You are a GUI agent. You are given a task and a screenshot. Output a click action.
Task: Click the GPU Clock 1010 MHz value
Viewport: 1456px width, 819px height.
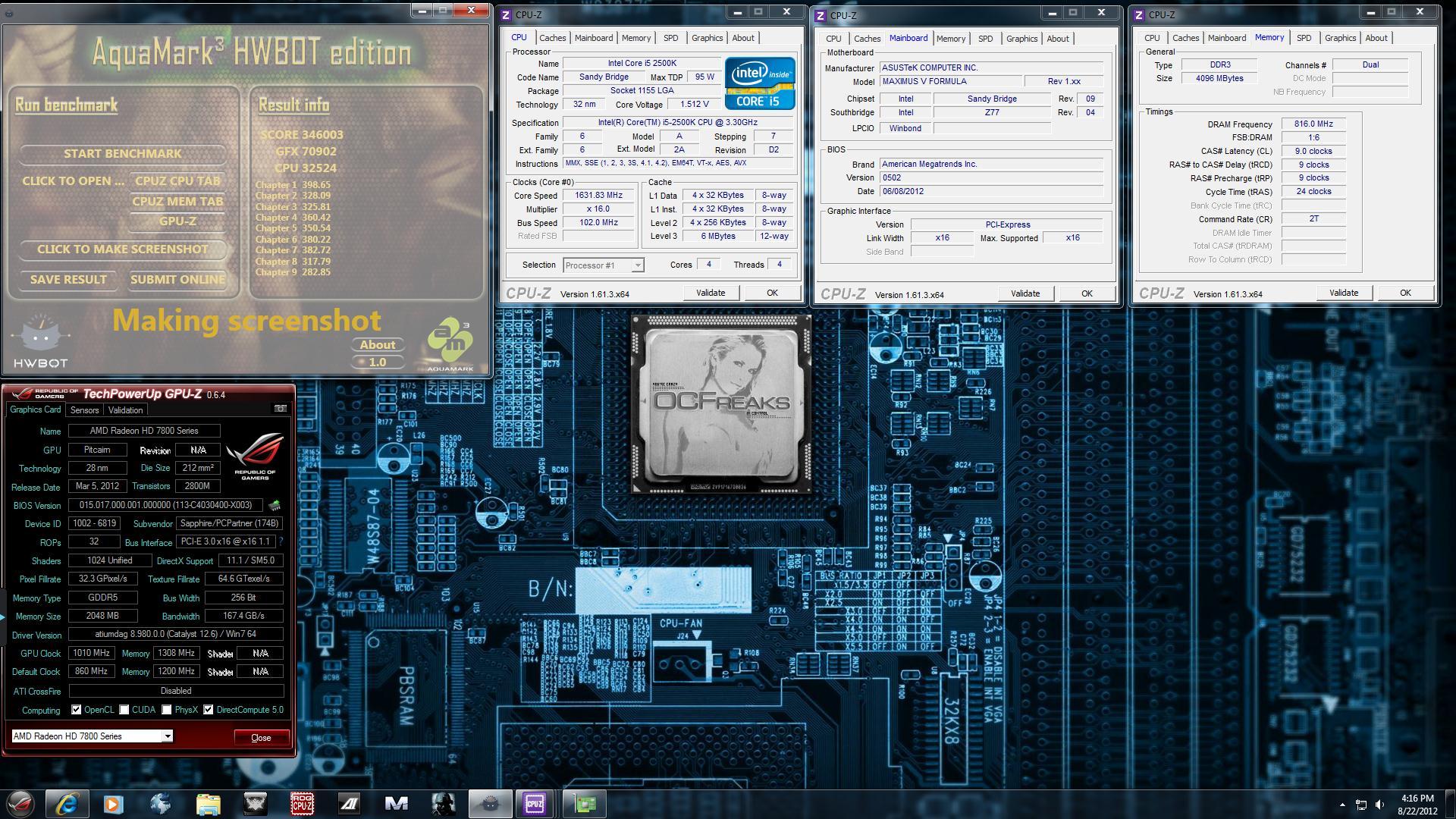click(91, 653)
